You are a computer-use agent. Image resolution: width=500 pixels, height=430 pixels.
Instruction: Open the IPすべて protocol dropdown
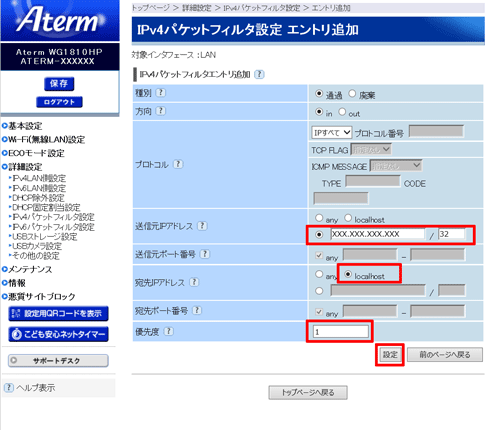click(x=332, y=132)
